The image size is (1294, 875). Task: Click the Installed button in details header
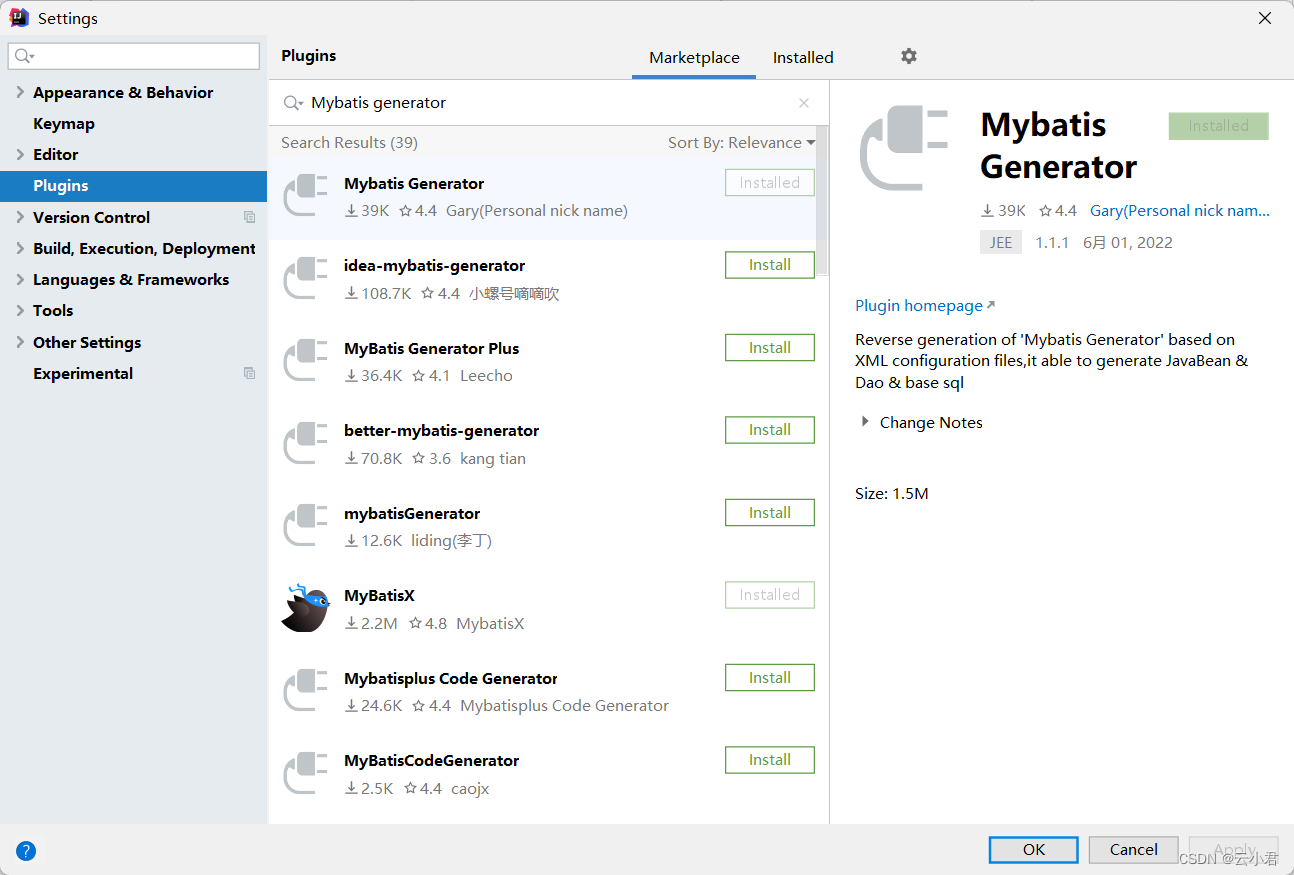pyautogui.click(x=1219, y=126)
